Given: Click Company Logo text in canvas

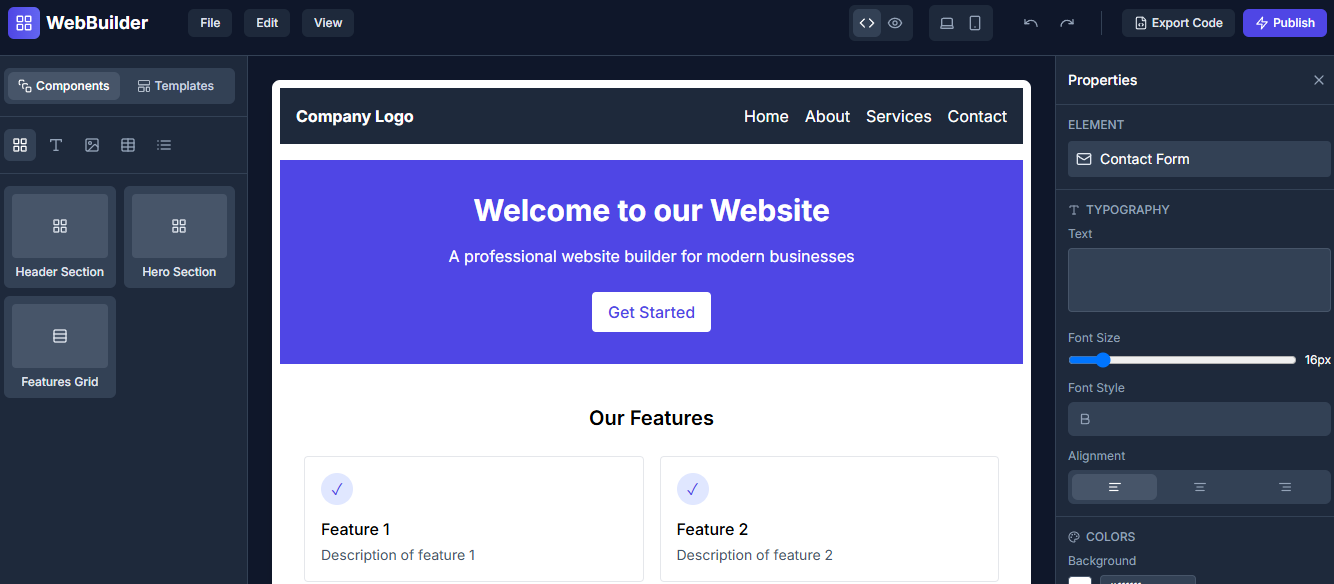Looking at the screenshot, I should (355, 116).
